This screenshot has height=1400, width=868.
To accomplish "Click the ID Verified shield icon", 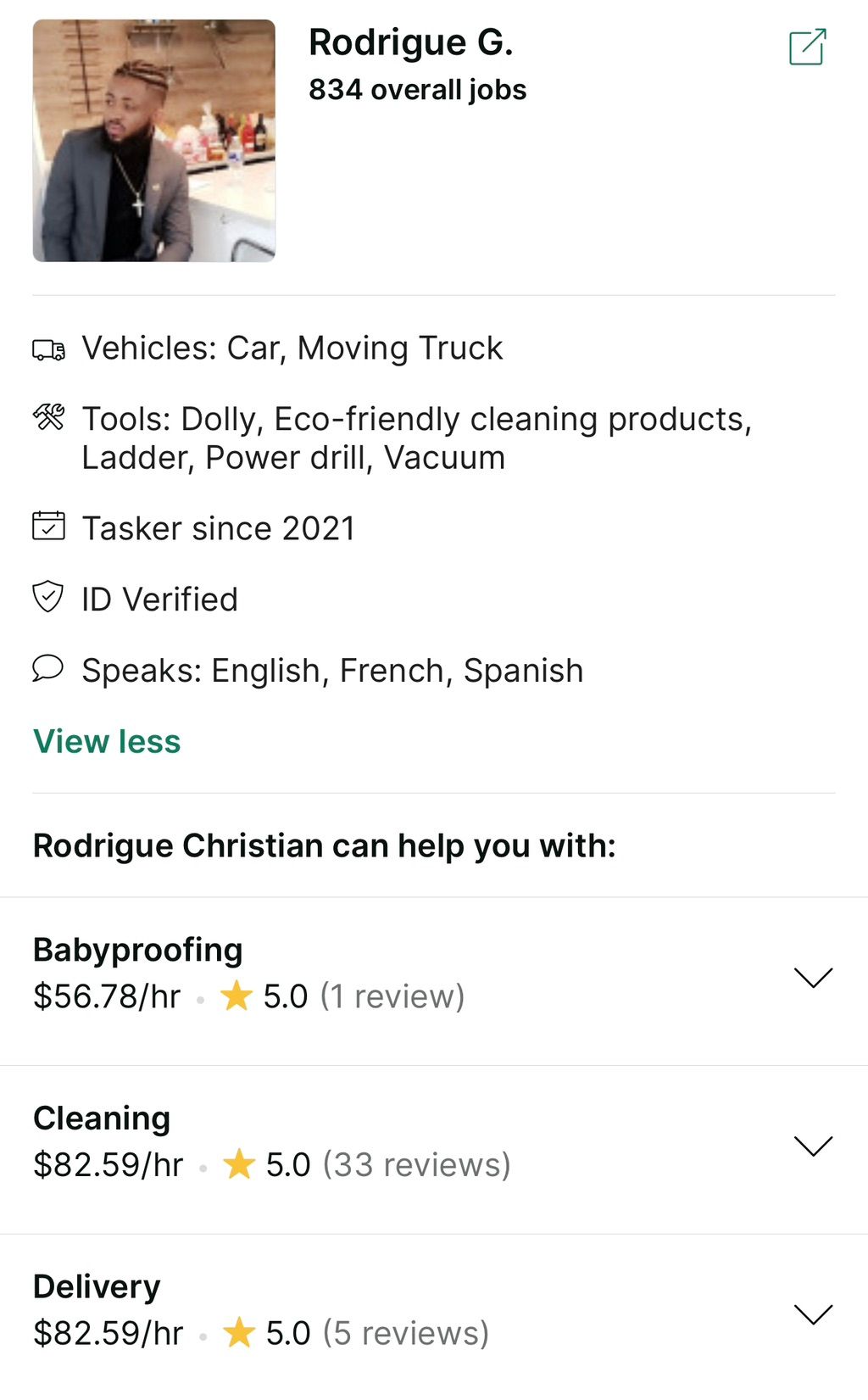I will tap(48, 596).
